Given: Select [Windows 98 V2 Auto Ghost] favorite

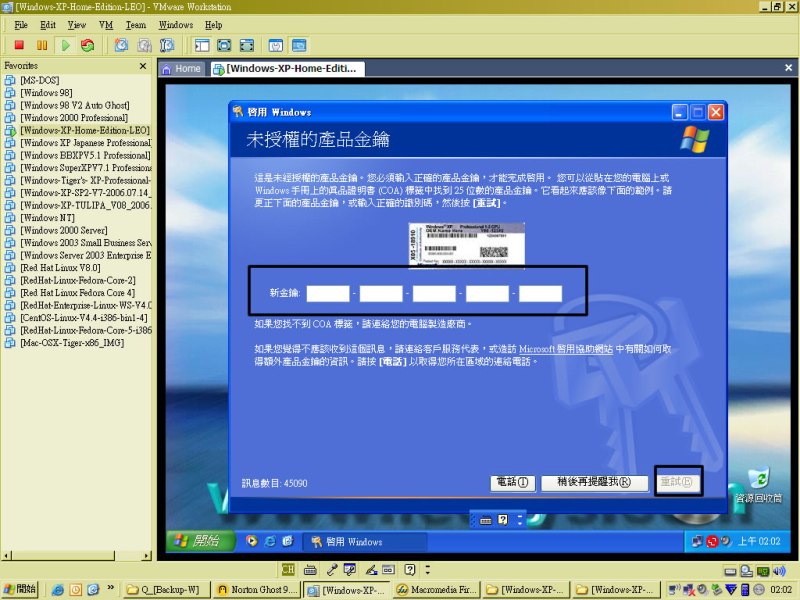Looking at the screenshot, I should [74, 105].
